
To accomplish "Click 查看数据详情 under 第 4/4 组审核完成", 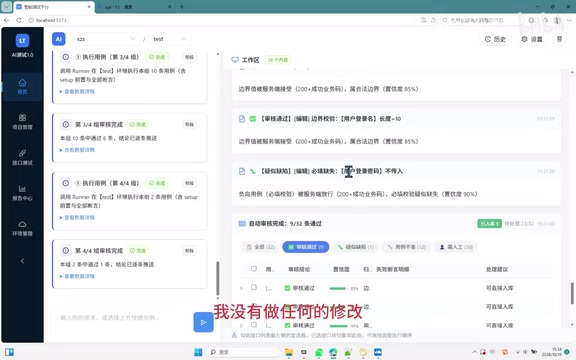I will coord(78,276).
